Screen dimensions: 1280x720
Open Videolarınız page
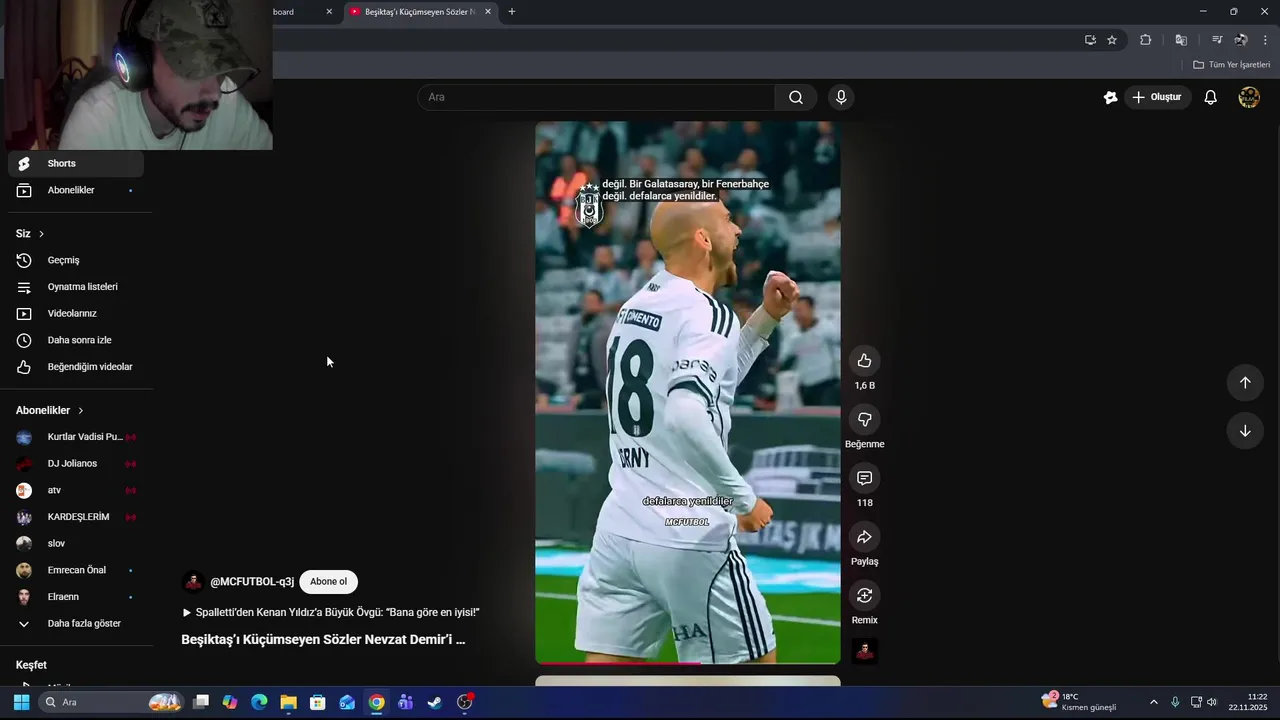pyautogui.click(x=76, y=313)
